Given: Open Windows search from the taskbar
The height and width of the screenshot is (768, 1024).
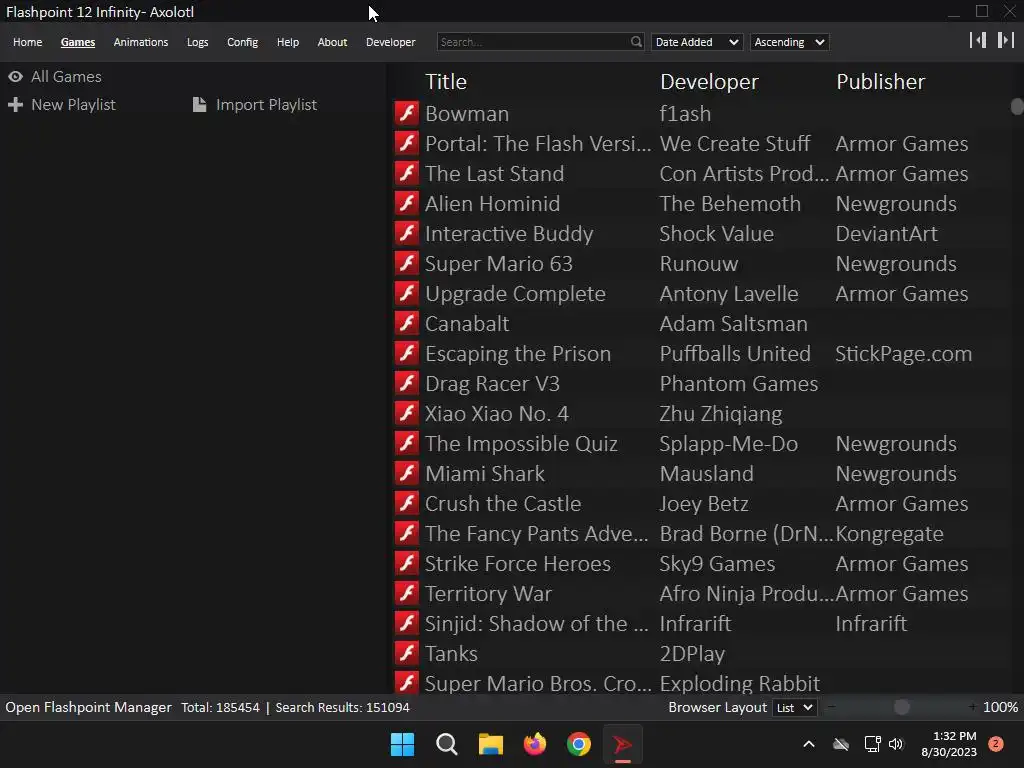Looking at the screenshot, I should click(x=447, y=744).
